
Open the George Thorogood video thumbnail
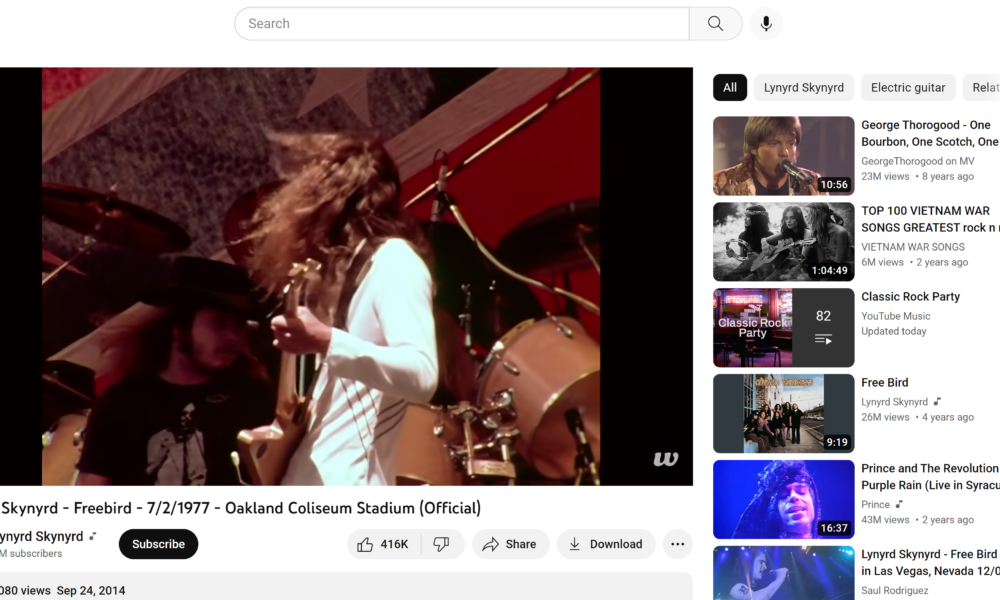point(783,156)
